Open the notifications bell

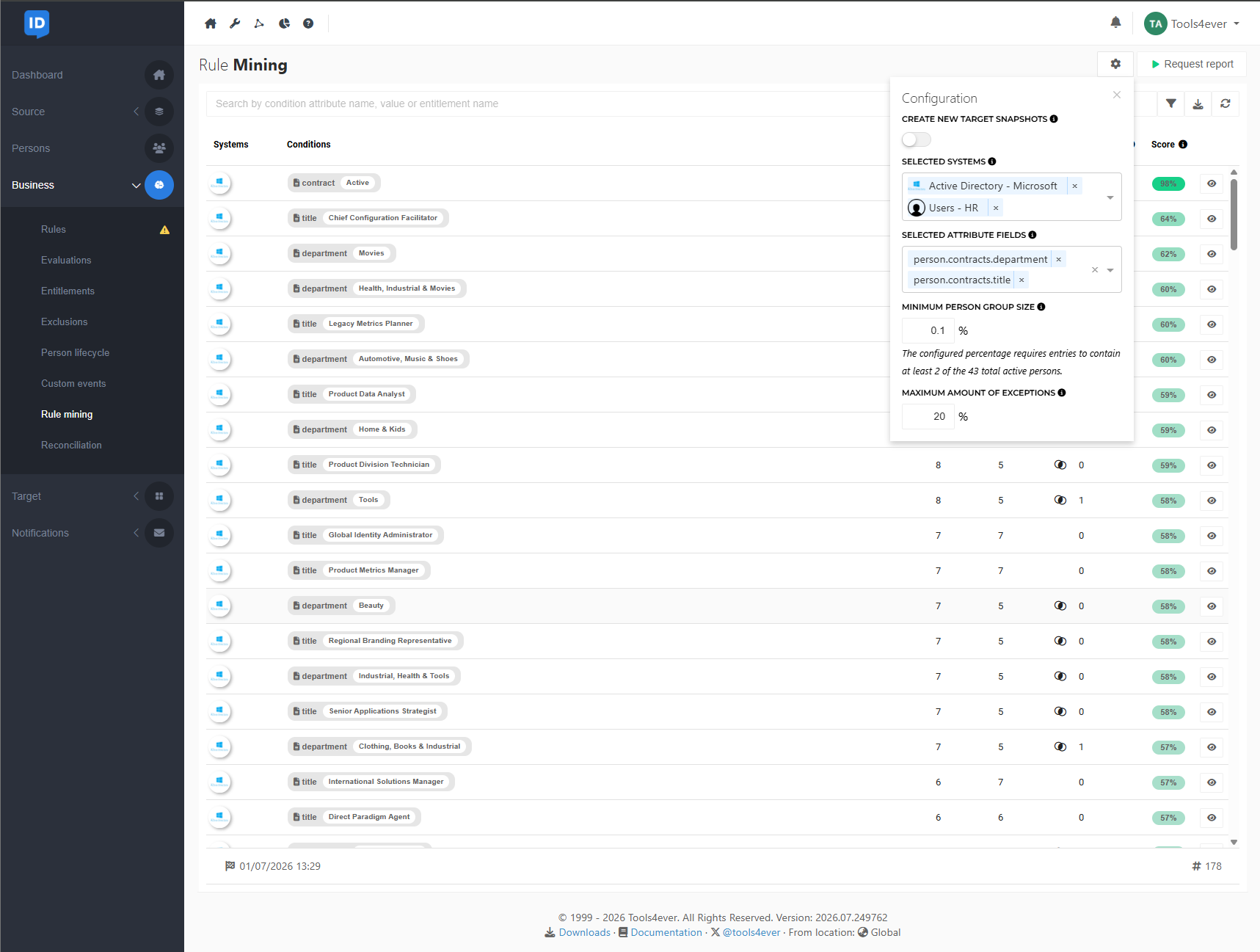[x=1115, y=23]
